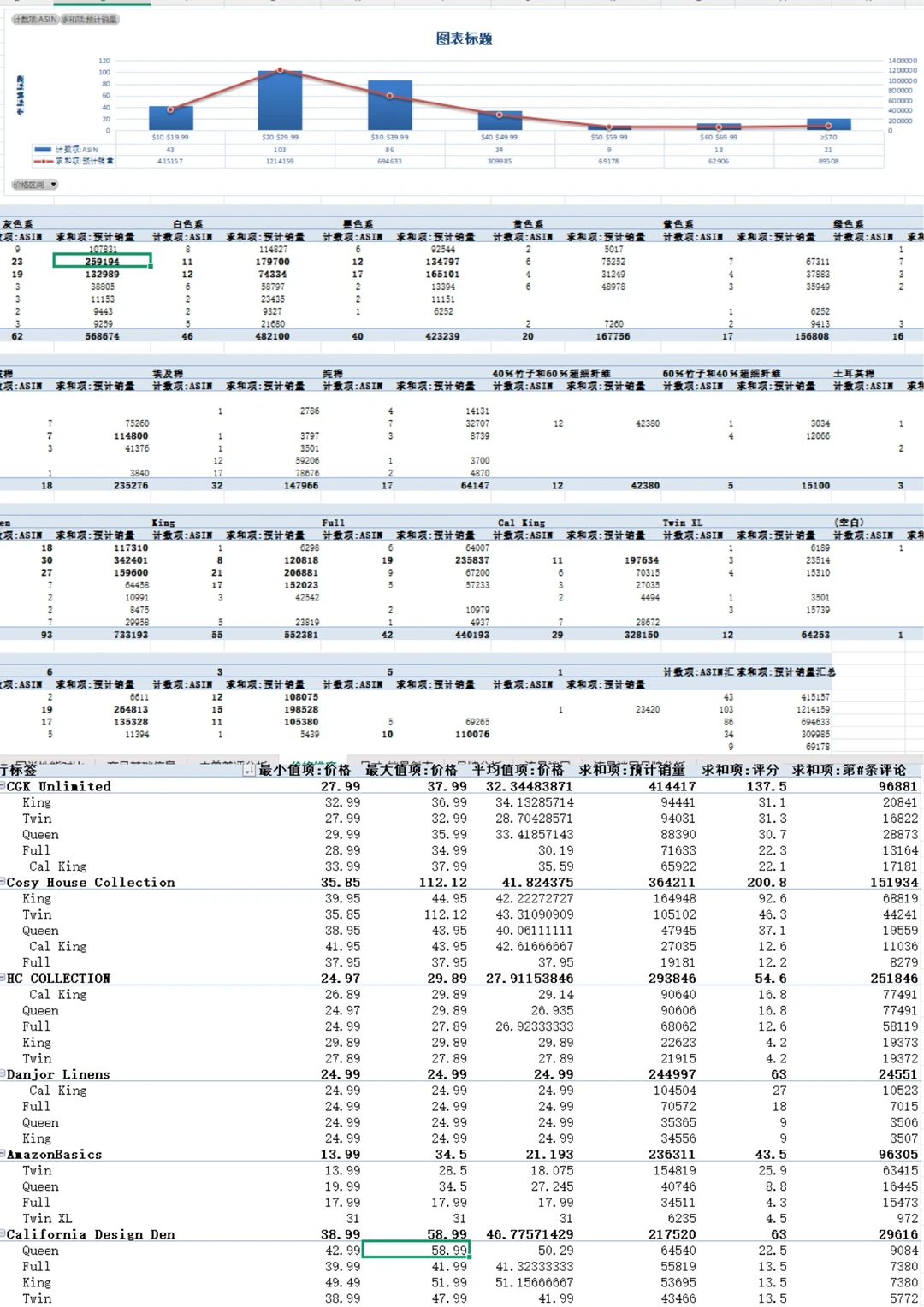The image size is (924, 1307).
Task: Select cell 264813 in the bottom pivot table
Action: point(131,709)
